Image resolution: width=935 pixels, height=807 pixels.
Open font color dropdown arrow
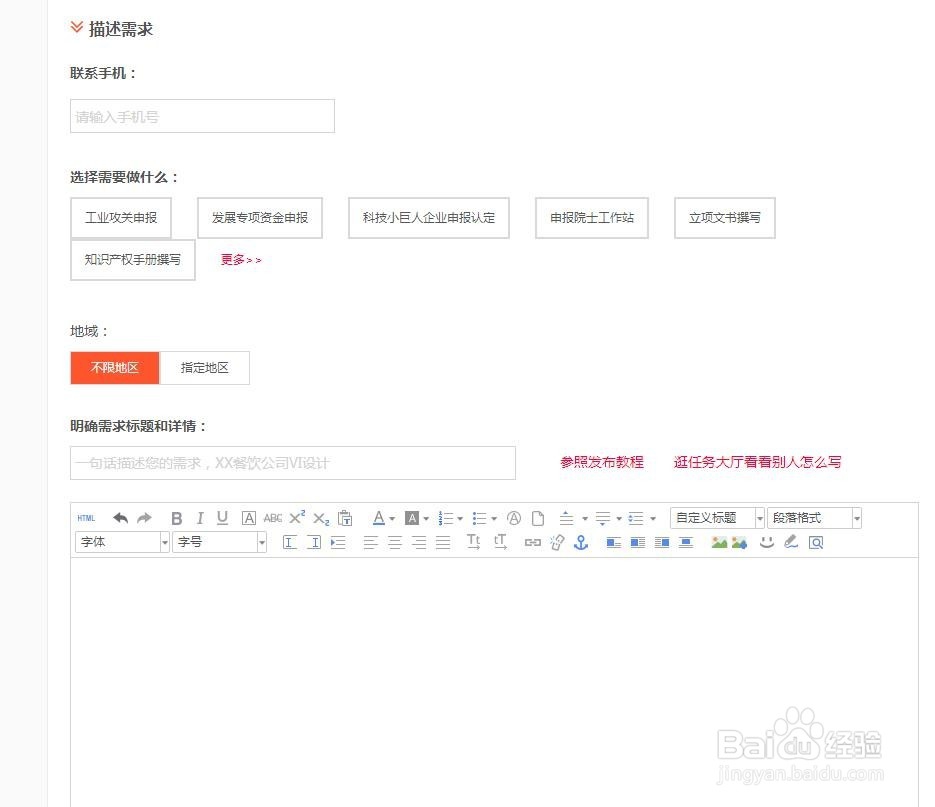[392, 519]
